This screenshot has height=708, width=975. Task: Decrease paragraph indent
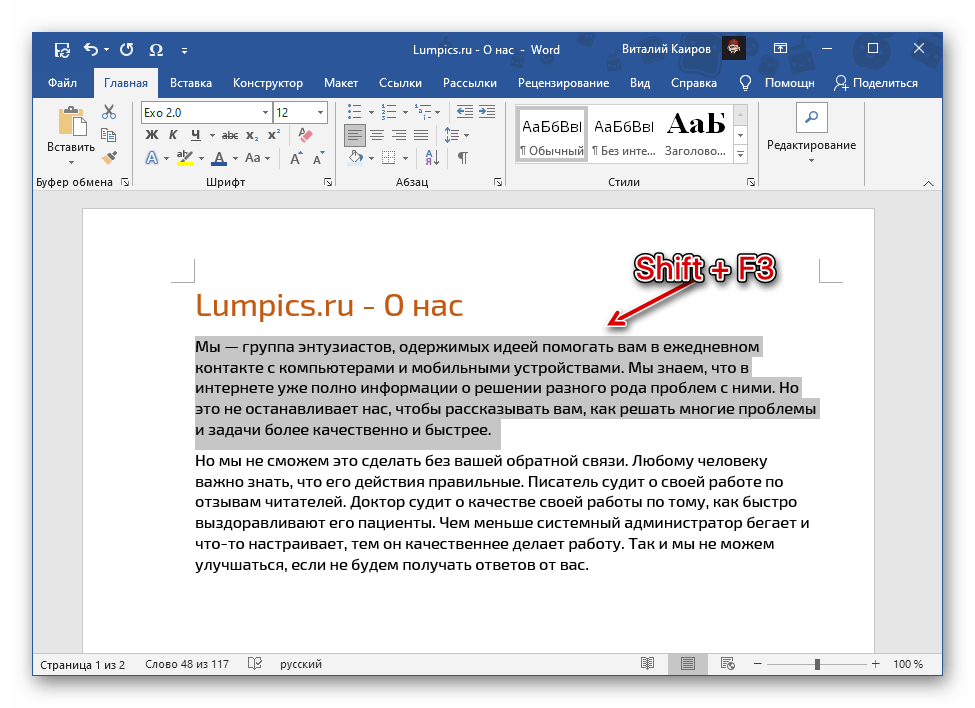click(x=464, y=112)
